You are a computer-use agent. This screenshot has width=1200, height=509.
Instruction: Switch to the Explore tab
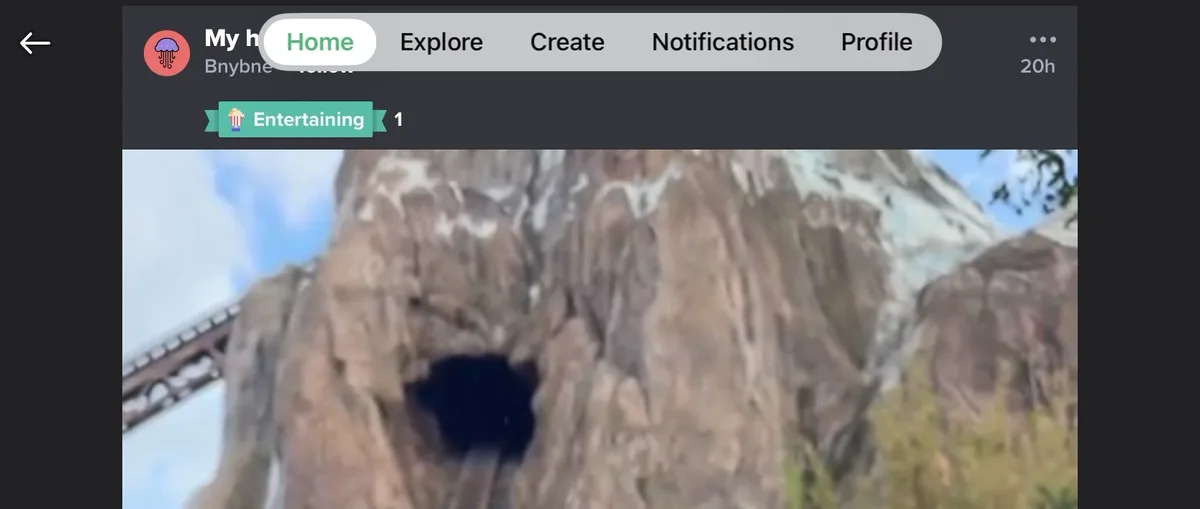coord(441,42)
